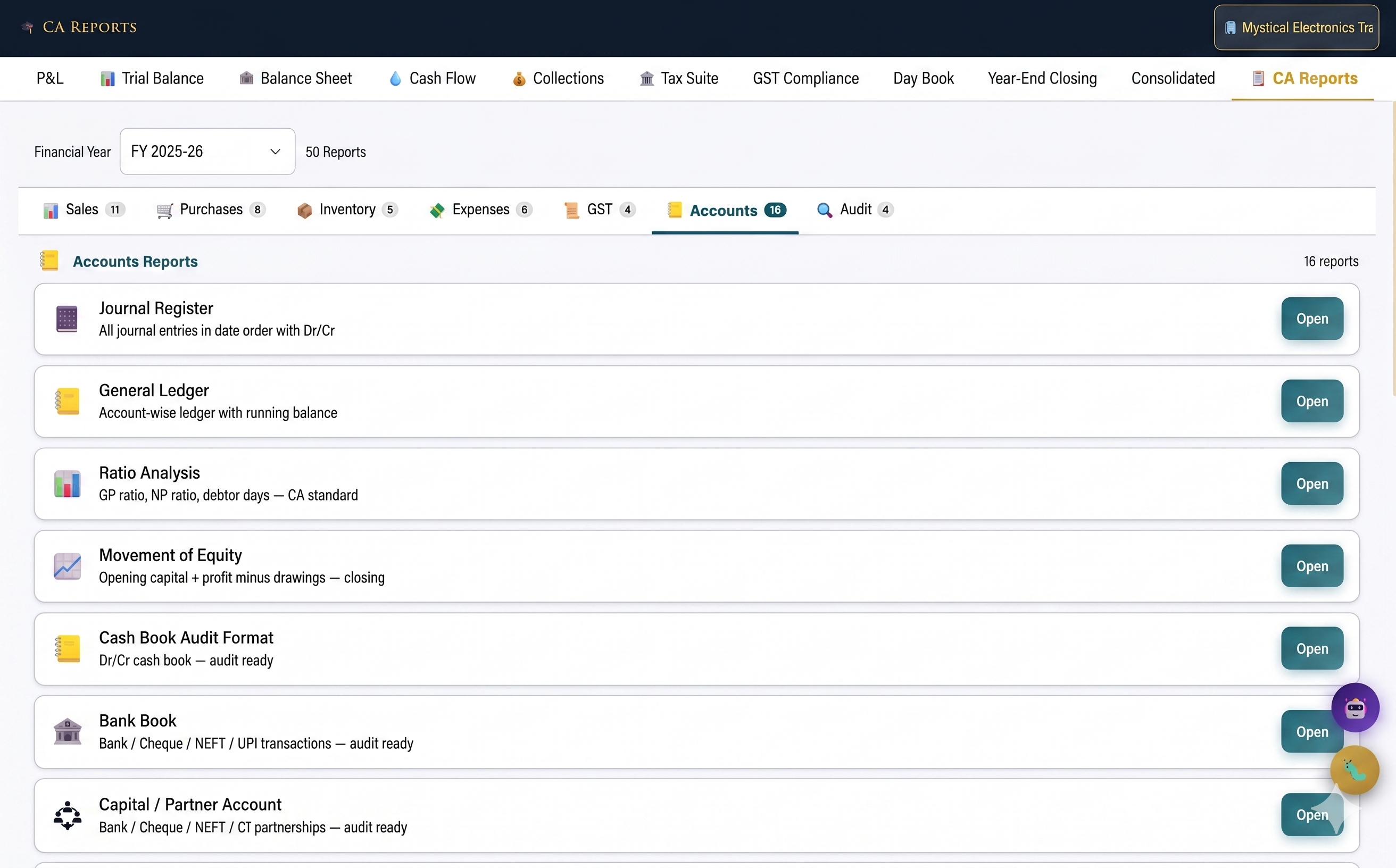Image resolution: width=1396 pixels, height=868 pixels.
Task: Click the 'Financial Year' label
Action: [72, 152]
